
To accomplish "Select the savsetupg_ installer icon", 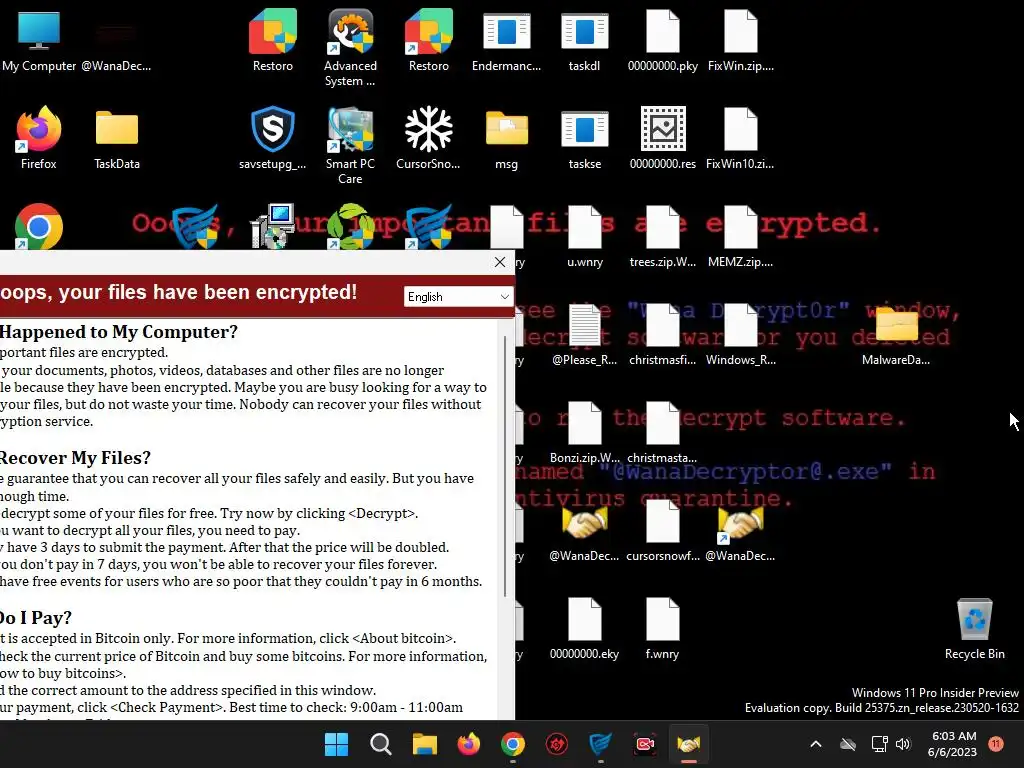I will [x=272, y=138].
